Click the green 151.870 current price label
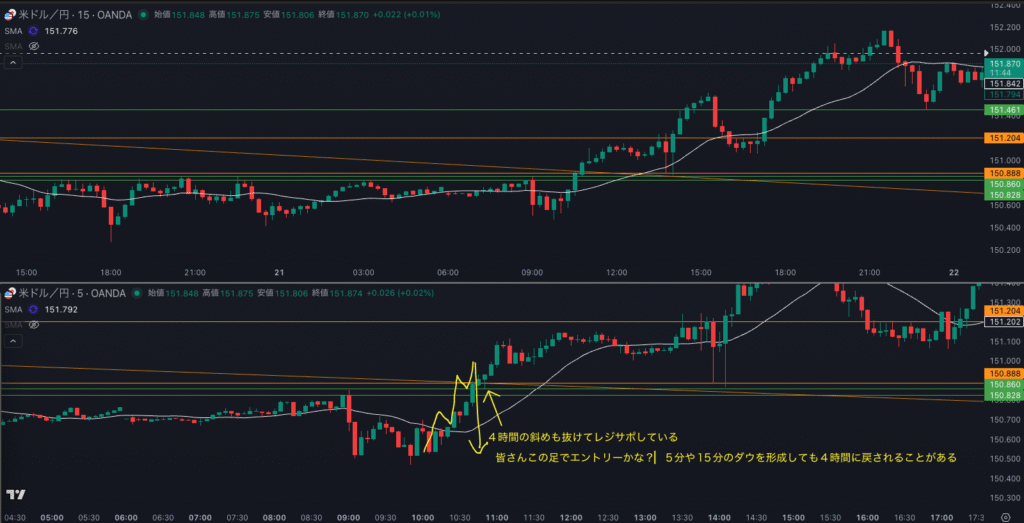1024x523 pixels. (1004, 64)
